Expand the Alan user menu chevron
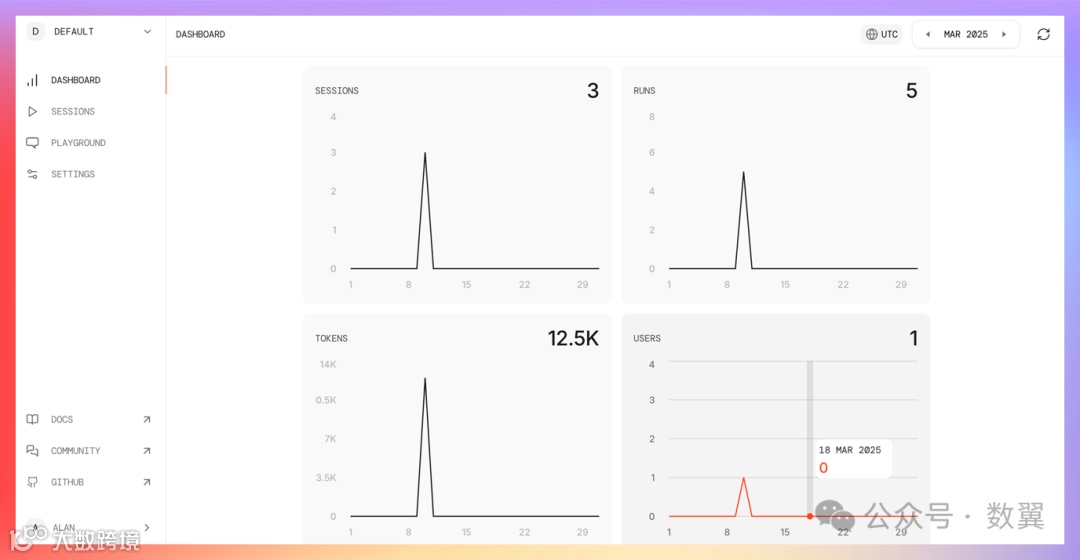This screenshot has height=560, width=1080. click(x=147, y=528)
